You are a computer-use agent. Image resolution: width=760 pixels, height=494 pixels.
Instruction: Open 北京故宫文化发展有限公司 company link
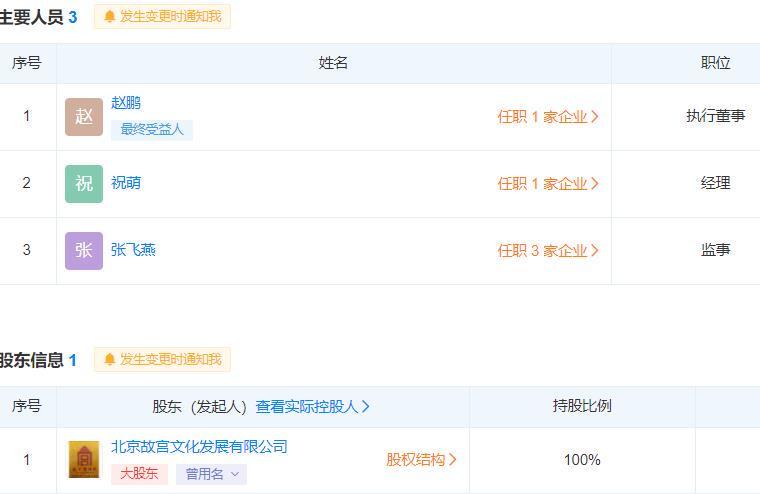(x=199, y=447)
